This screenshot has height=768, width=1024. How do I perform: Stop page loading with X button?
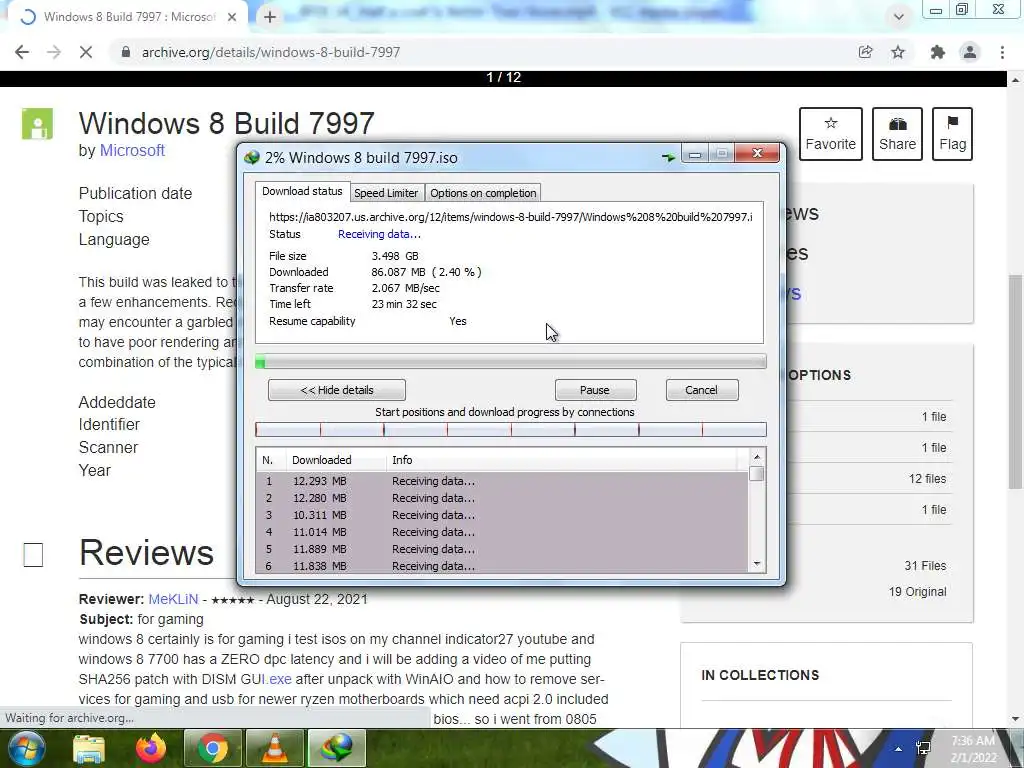pyautogui.click(x=86, y=52)
